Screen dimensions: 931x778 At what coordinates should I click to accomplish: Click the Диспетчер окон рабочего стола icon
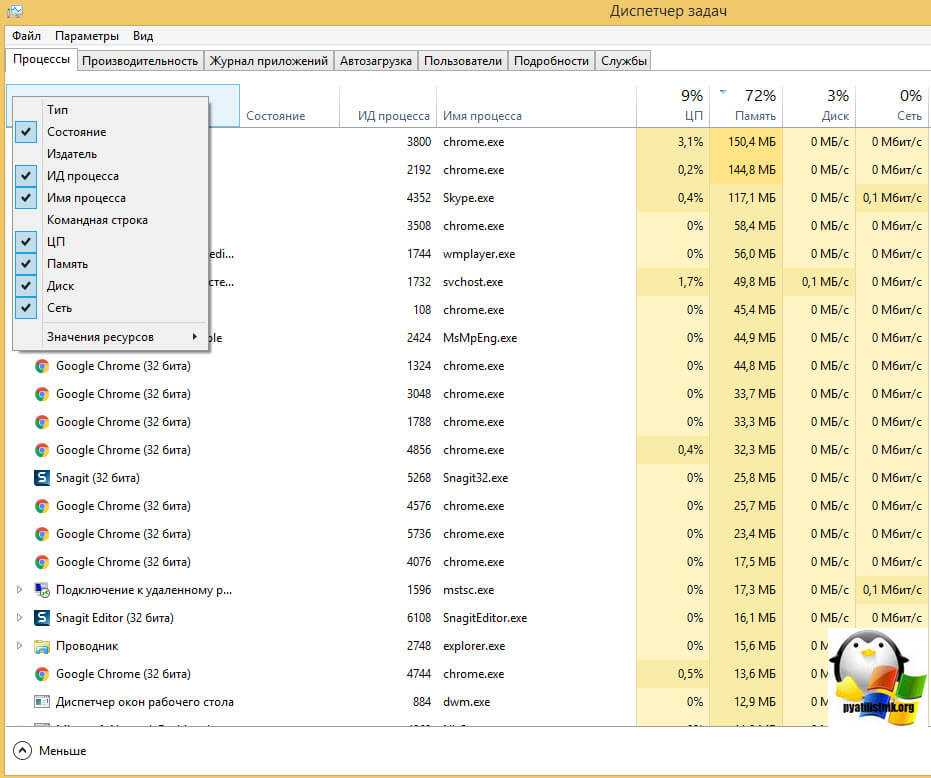click(x=42, y=702)
